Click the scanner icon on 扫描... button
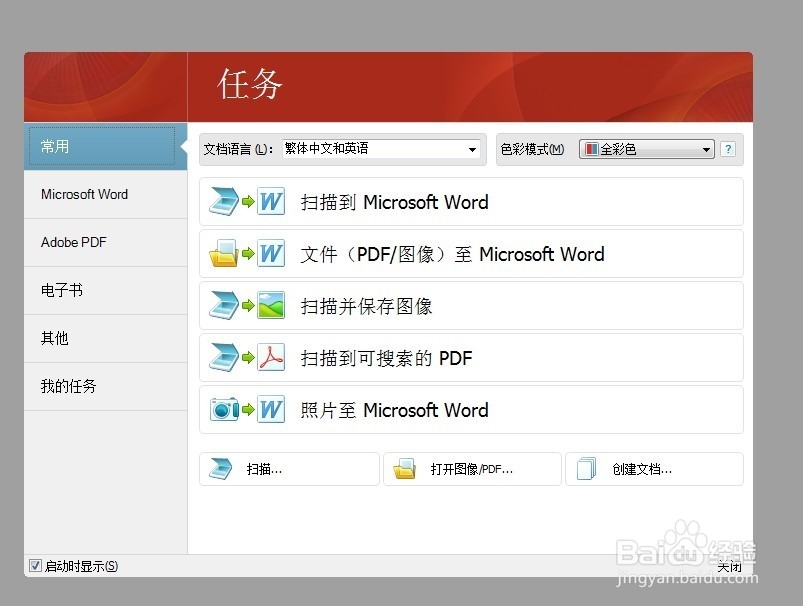803x606 pixels. tap(221, 469)
